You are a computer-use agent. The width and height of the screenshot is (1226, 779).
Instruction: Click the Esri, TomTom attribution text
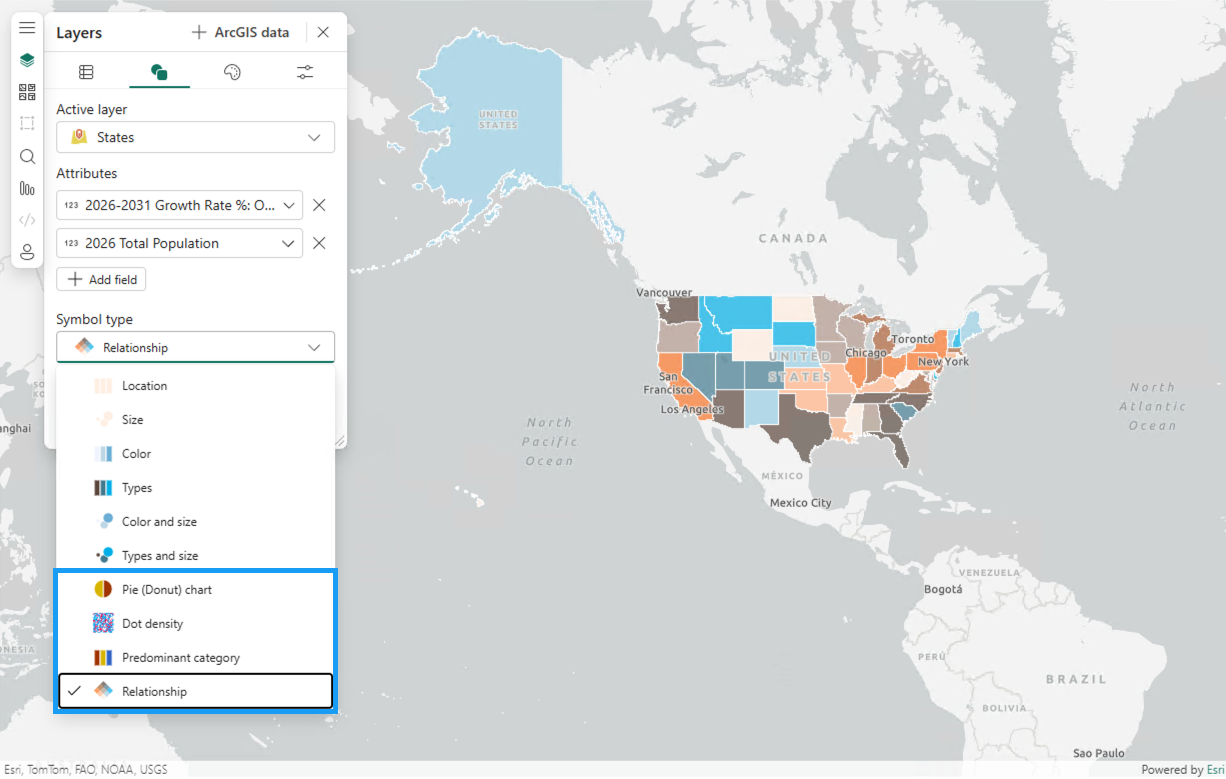click(x=85, y=770)
